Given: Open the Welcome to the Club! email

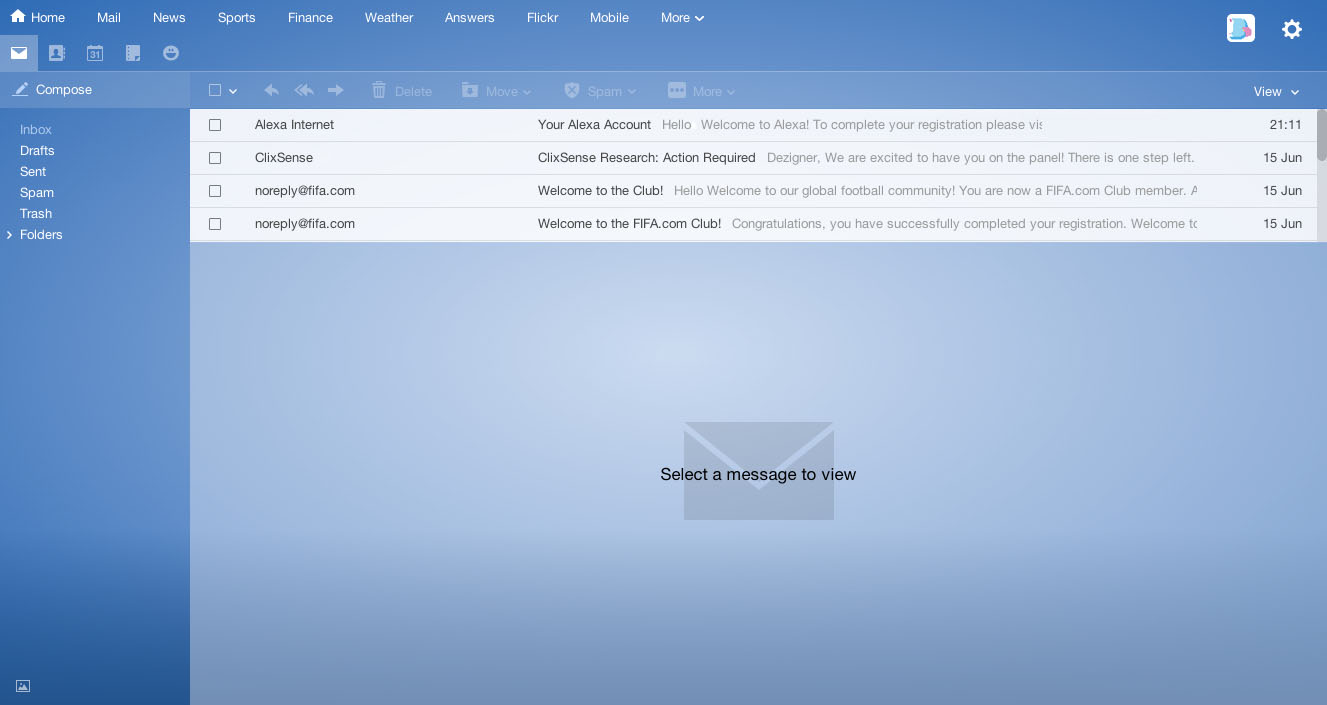Looking at the screenshot, I should (x=600, y=191).
